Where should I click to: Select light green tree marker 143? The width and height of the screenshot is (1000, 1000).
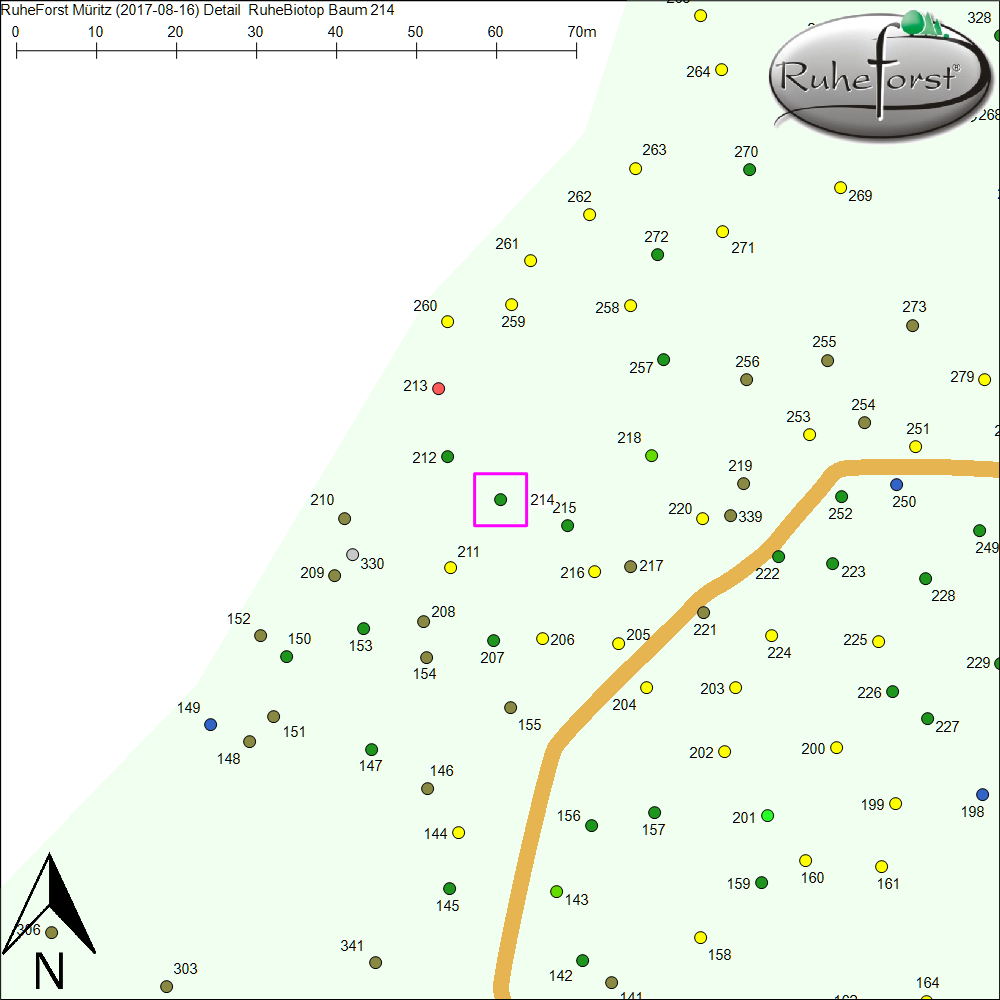pyautogui.click(x=556, y=891)
